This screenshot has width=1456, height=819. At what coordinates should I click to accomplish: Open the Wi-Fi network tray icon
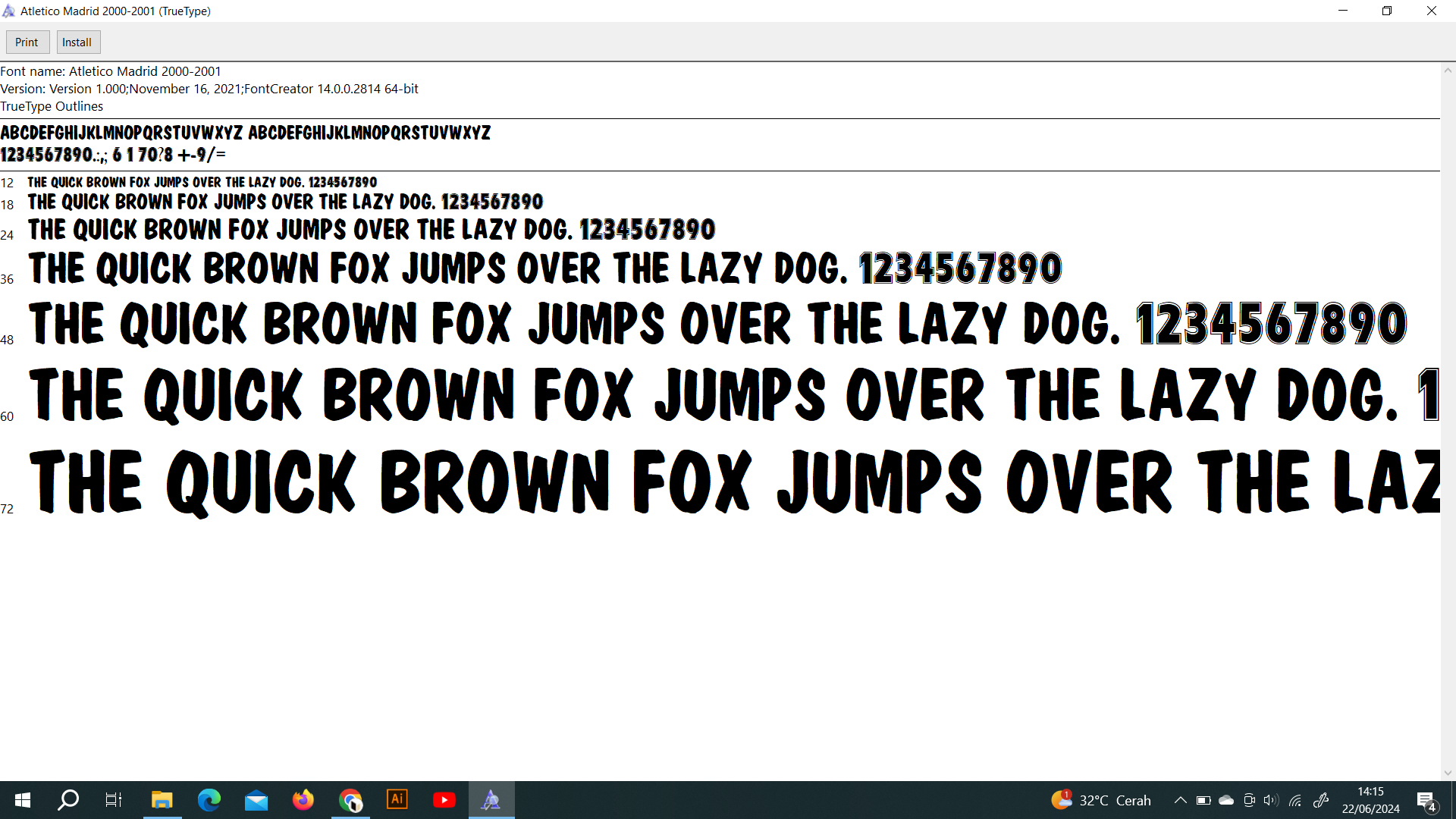click(1295, 800)
